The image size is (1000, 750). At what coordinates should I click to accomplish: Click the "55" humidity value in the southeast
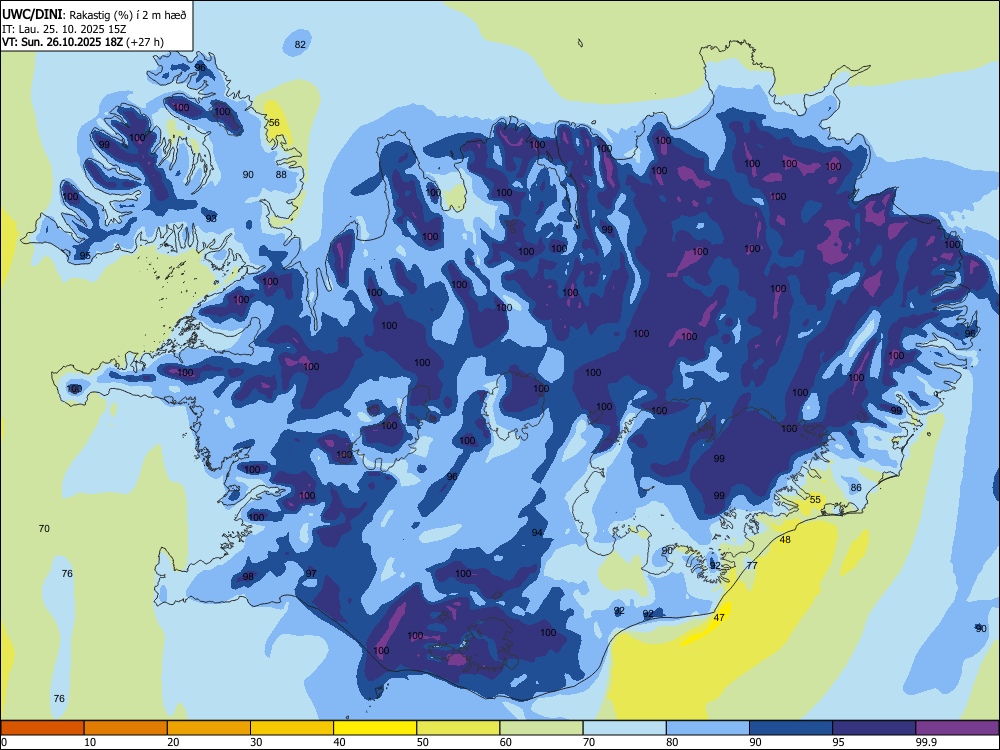tap(815, 499)
